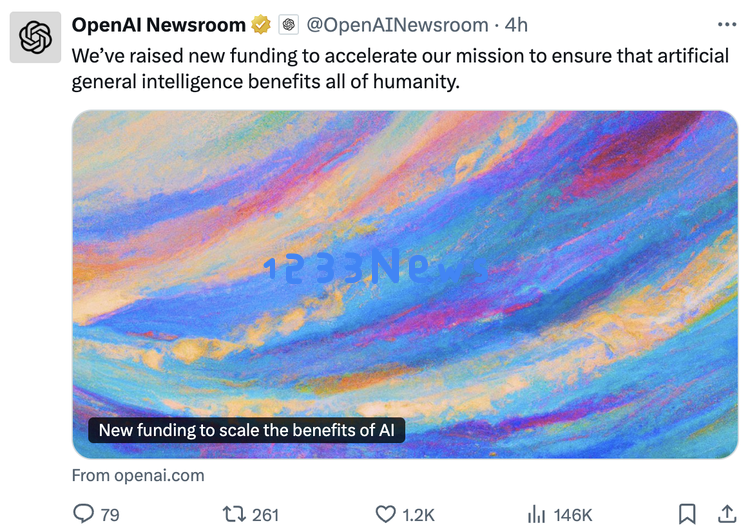Click the OpenAI affiliation badge icon
This screenshot has width=750, height=532.
pyautogui.click(x=288, y=25)
